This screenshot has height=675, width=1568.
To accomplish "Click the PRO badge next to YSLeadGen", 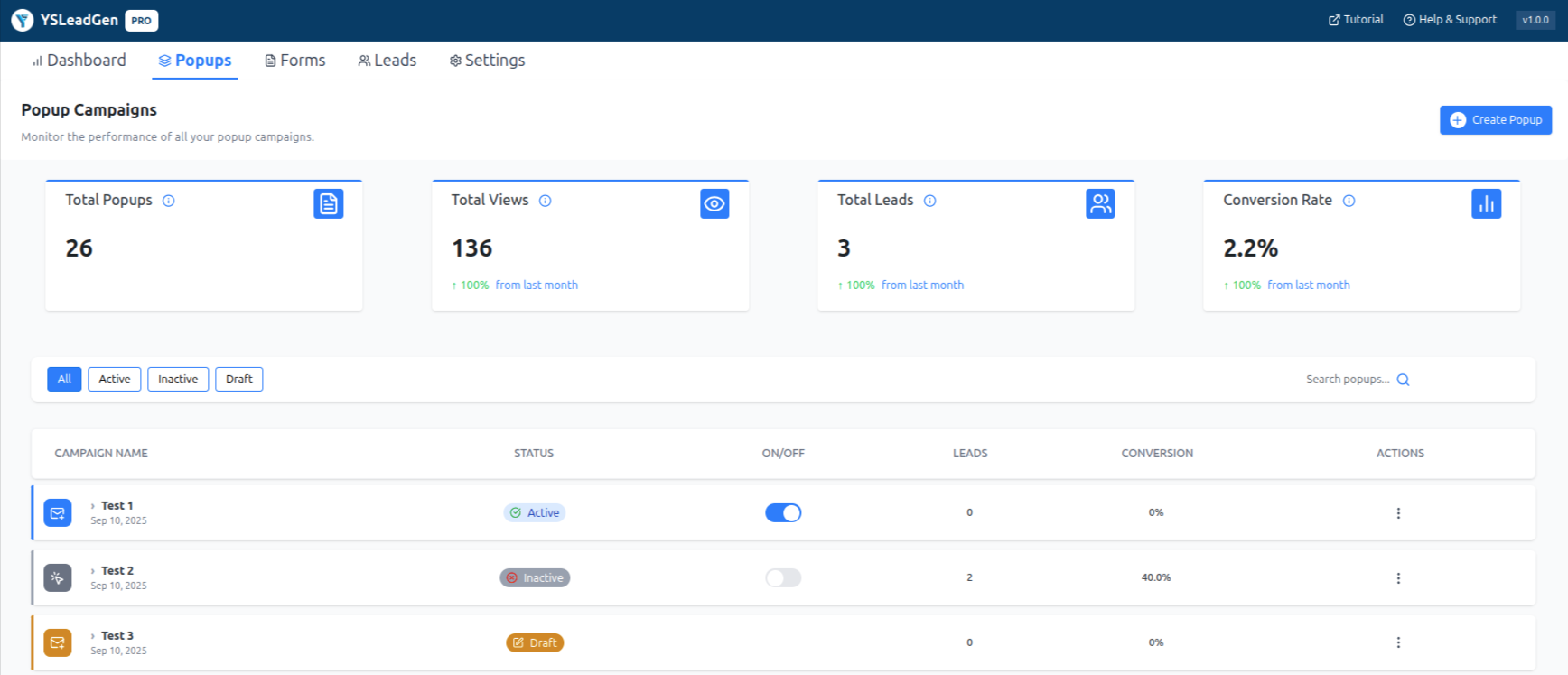I will pyautogui.click(x=142, y=21).
